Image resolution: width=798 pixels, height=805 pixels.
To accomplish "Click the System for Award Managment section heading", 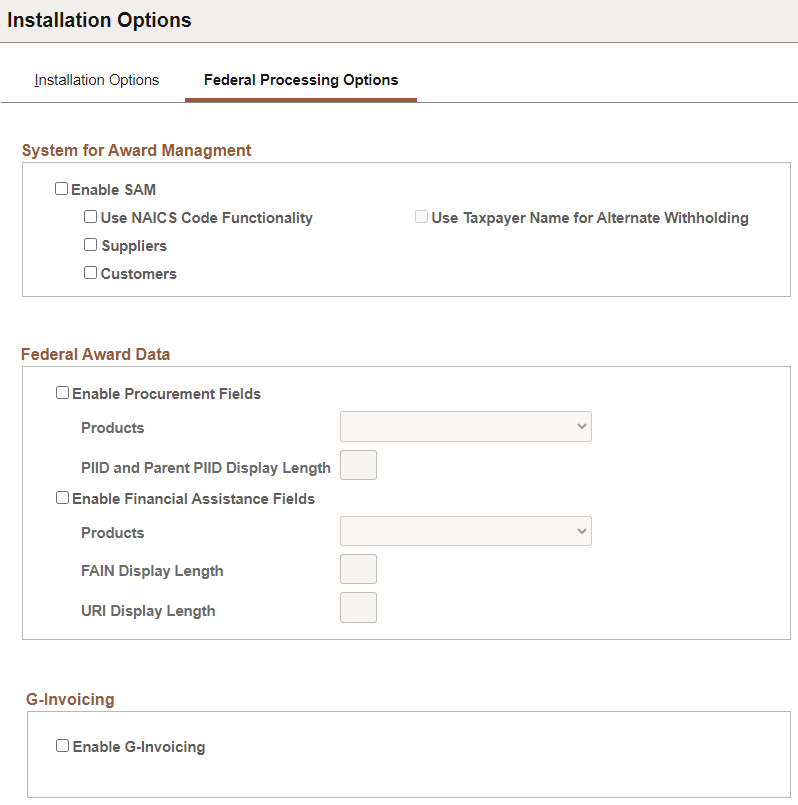I will (136, 150).
